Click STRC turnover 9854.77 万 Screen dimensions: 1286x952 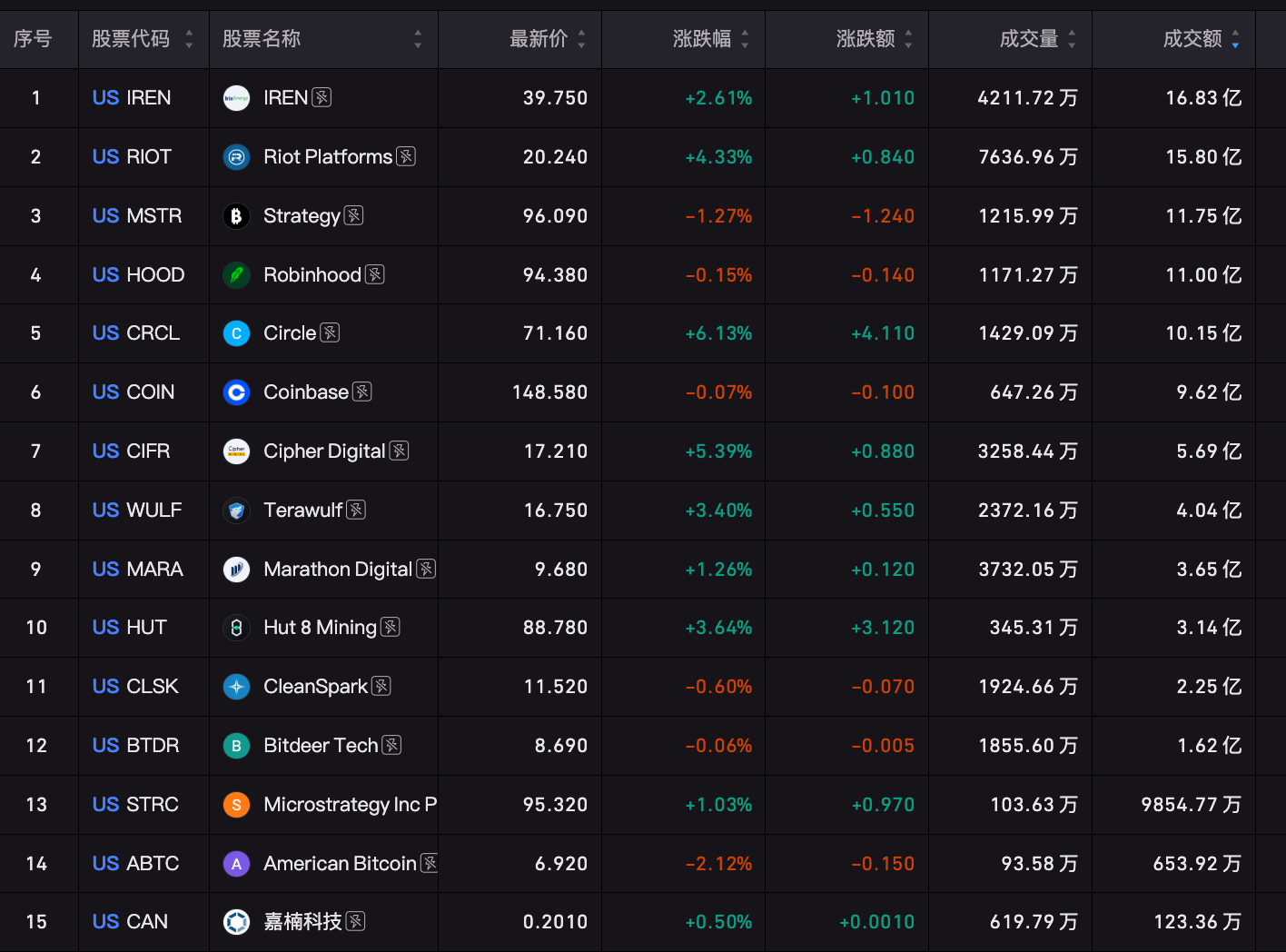click(1192, 805)
